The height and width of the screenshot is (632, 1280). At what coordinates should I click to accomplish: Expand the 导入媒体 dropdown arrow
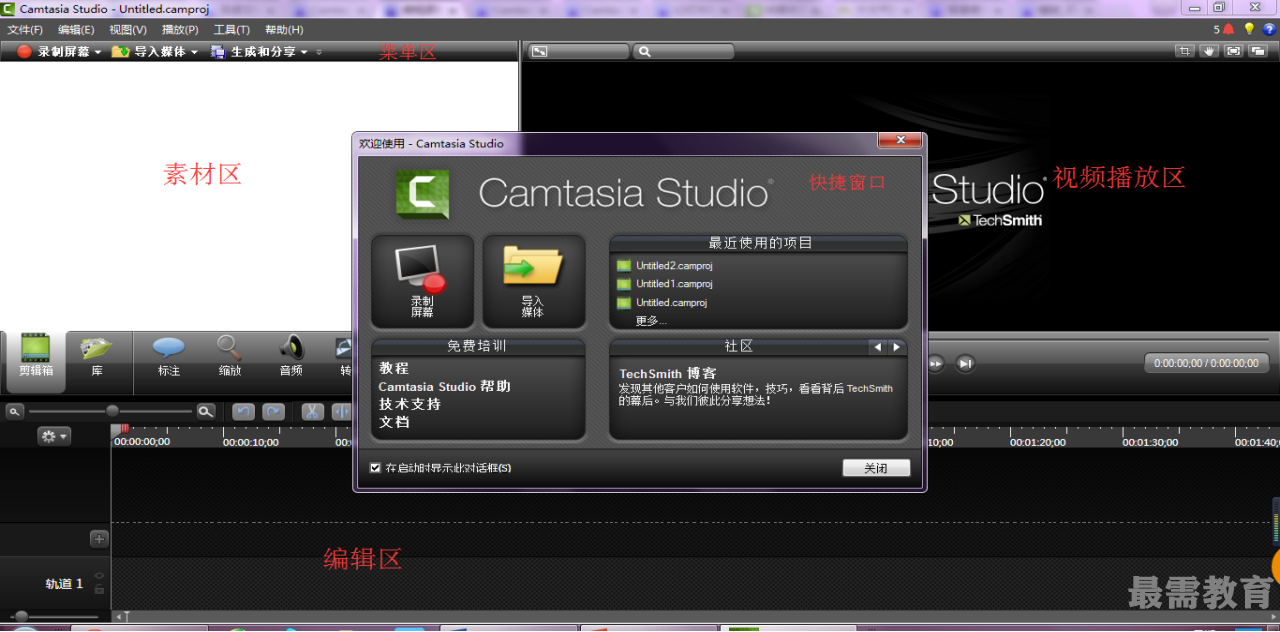pos(194,52)
